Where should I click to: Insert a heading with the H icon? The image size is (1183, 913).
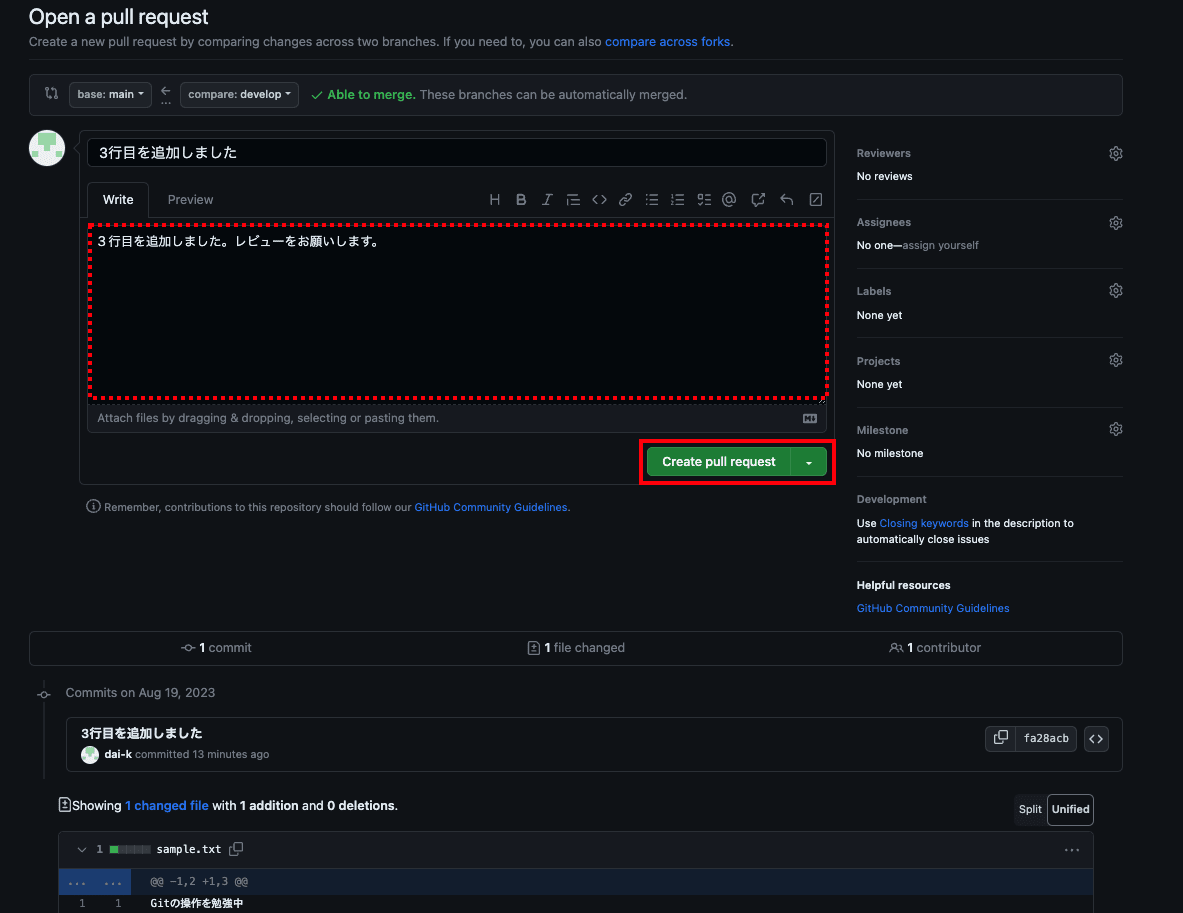pos(494,199)
